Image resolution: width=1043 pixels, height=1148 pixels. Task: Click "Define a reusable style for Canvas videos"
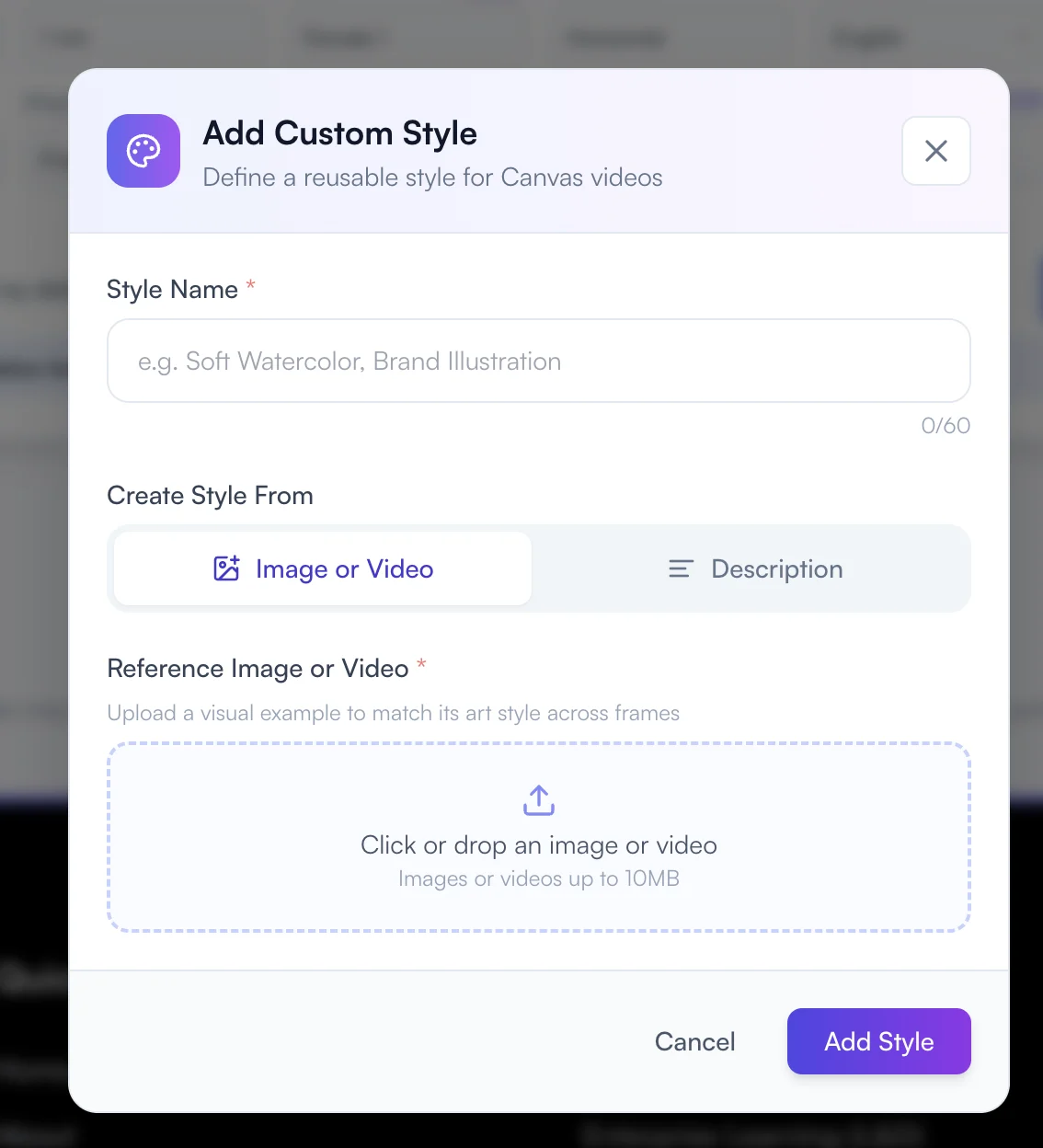pos(432,178)
